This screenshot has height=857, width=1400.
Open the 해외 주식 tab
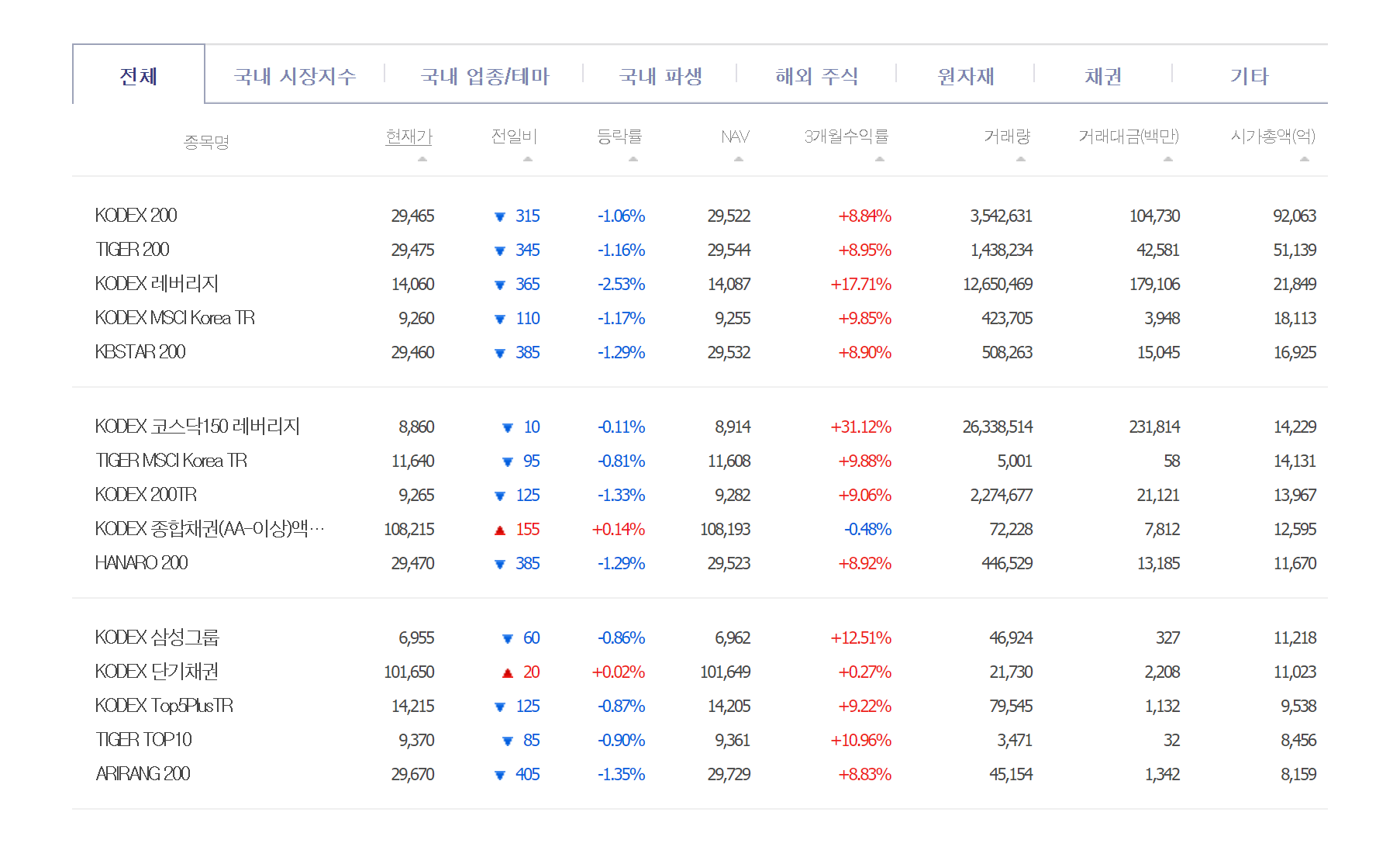816,76
